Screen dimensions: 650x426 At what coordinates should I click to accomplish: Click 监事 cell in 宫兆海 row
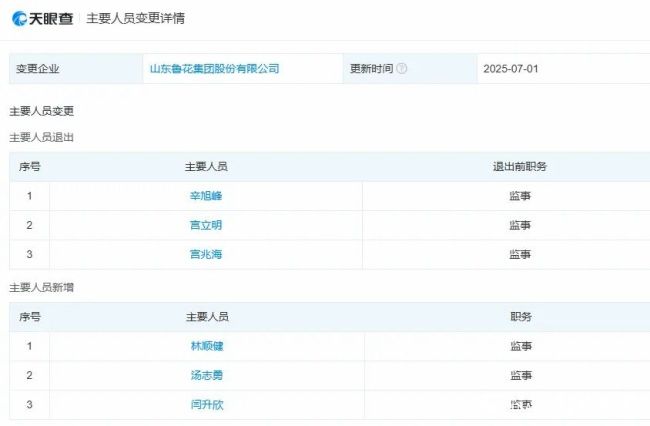tap(520, 254)
